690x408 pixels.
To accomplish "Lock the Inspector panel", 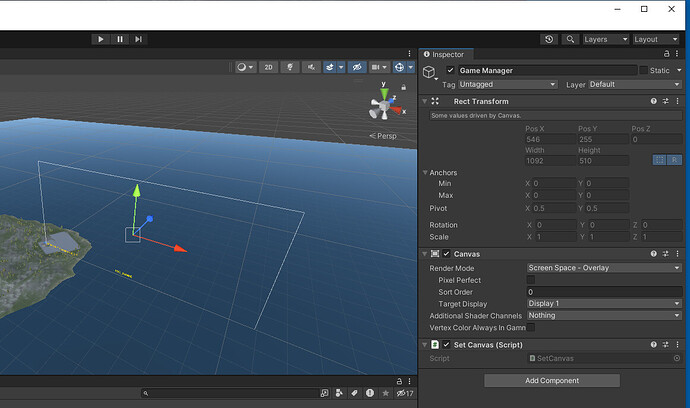I will coord(668,54).
